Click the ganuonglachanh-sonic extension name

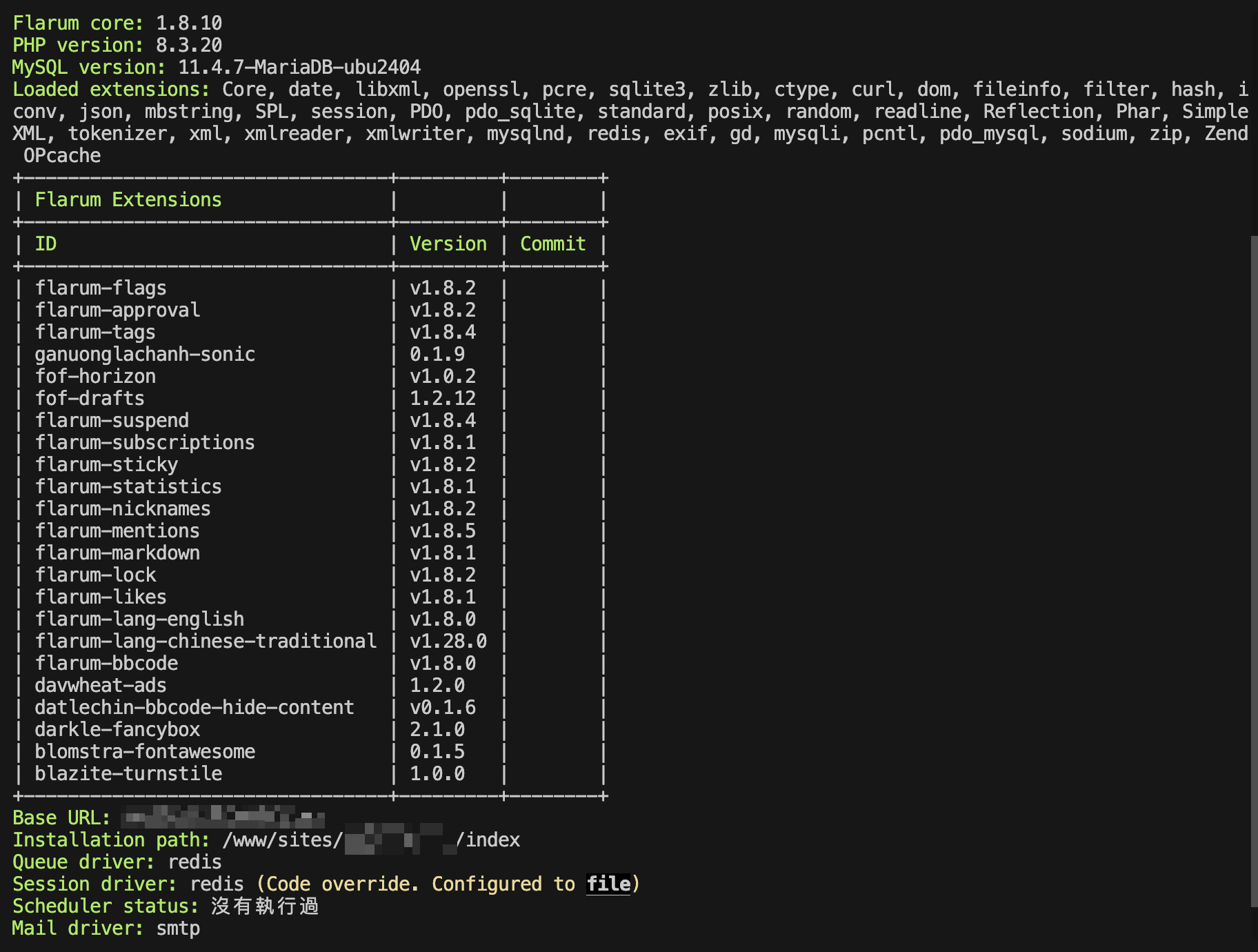point(145,355)
